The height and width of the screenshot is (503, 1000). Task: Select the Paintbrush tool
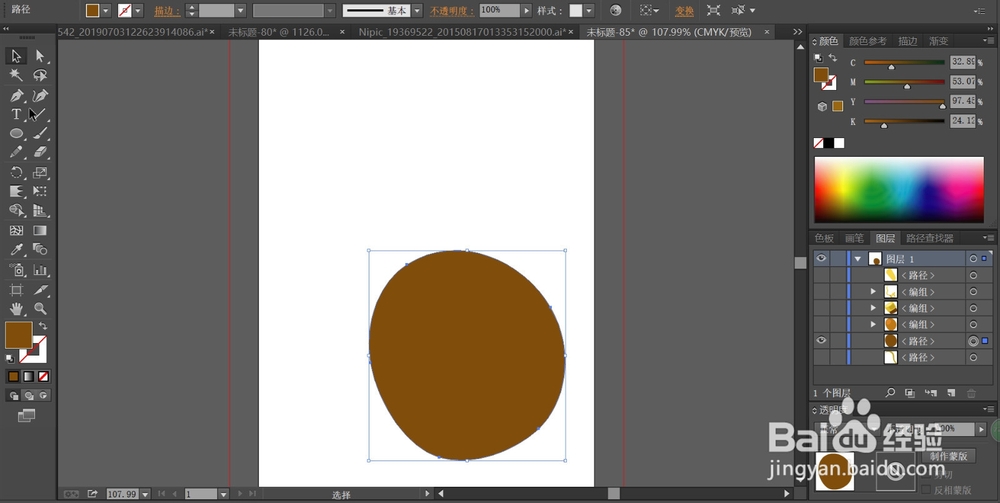pyautogui.click(x=40, y=134)
